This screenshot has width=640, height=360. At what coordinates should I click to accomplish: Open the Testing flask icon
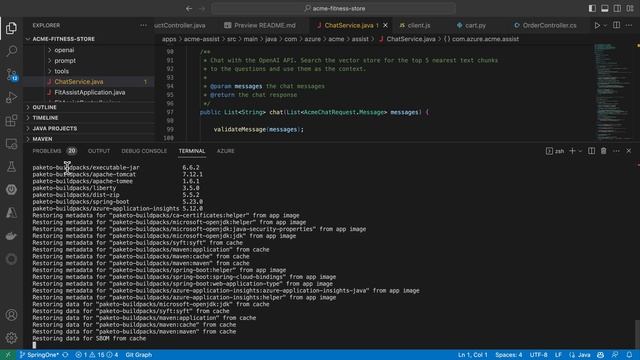click(11, 167)
